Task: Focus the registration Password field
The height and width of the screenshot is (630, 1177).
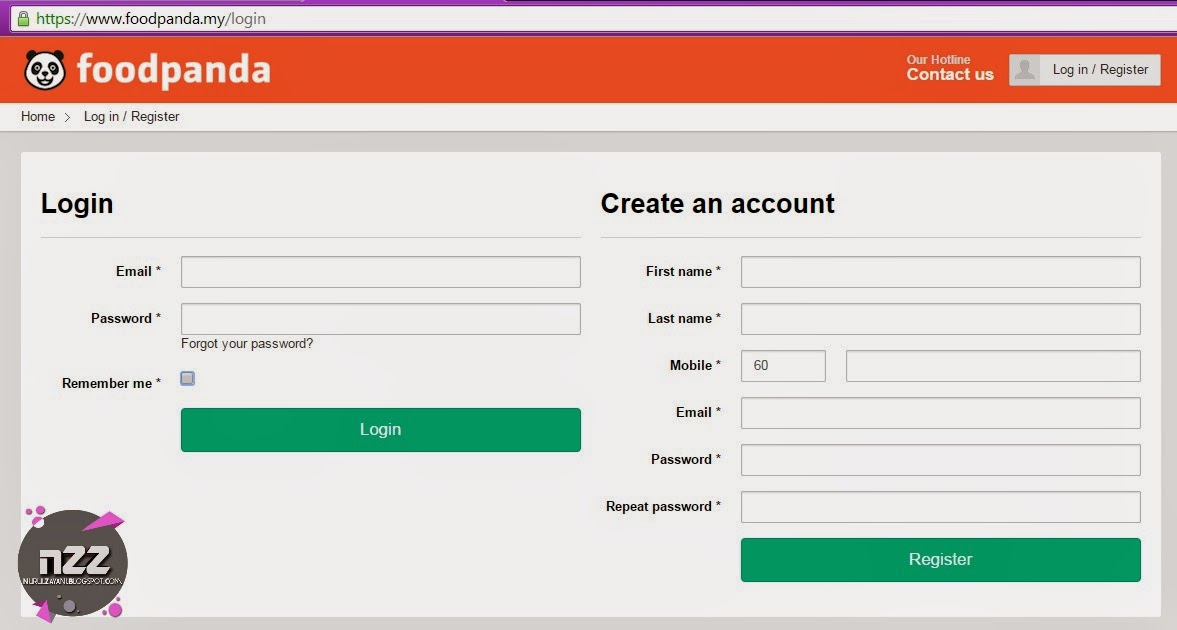Action: pyautogui.click(x=941, y=460)
